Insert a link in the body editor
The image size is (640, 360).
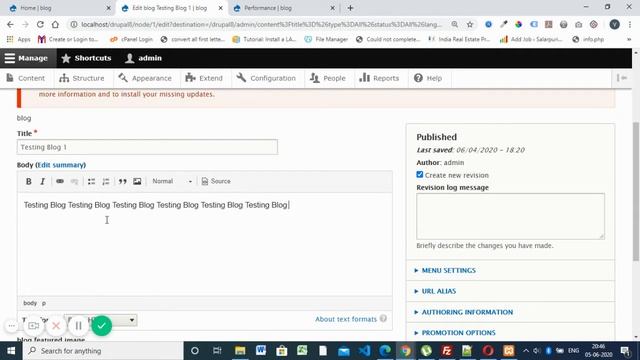coord(60,181)
